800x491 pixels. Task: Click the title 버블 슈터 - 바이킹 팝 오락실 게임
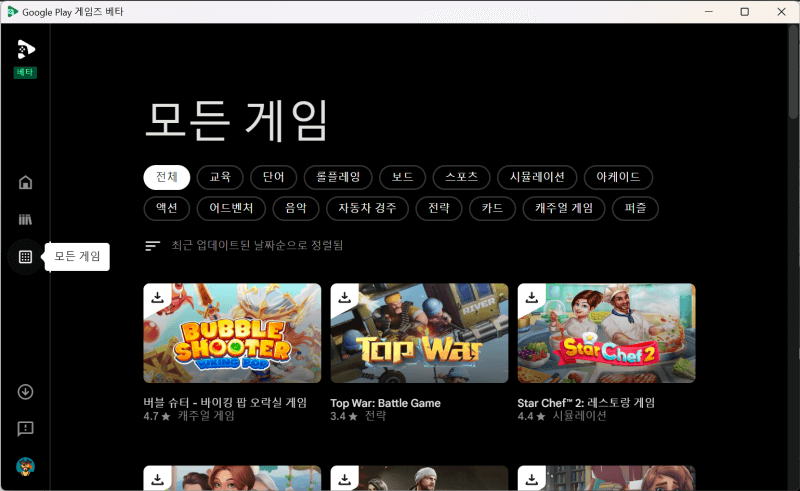click(225, 403)
